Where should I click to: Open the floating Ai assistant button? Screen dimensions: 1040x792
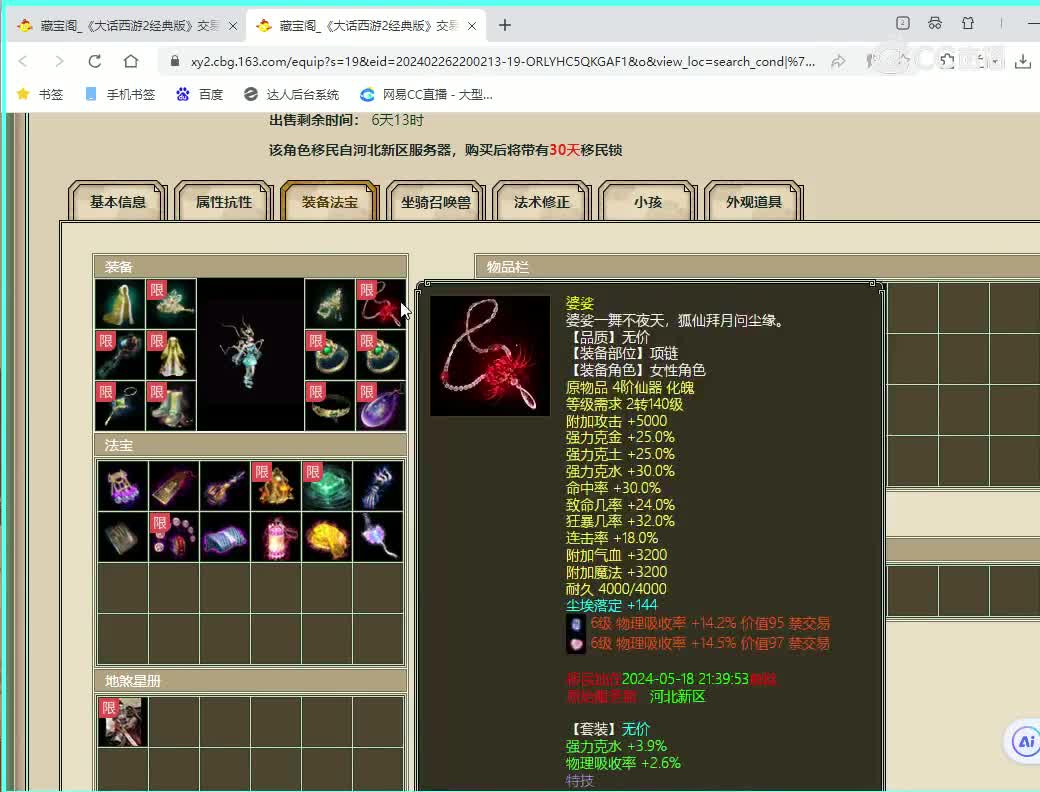(x=1025, y=742)
